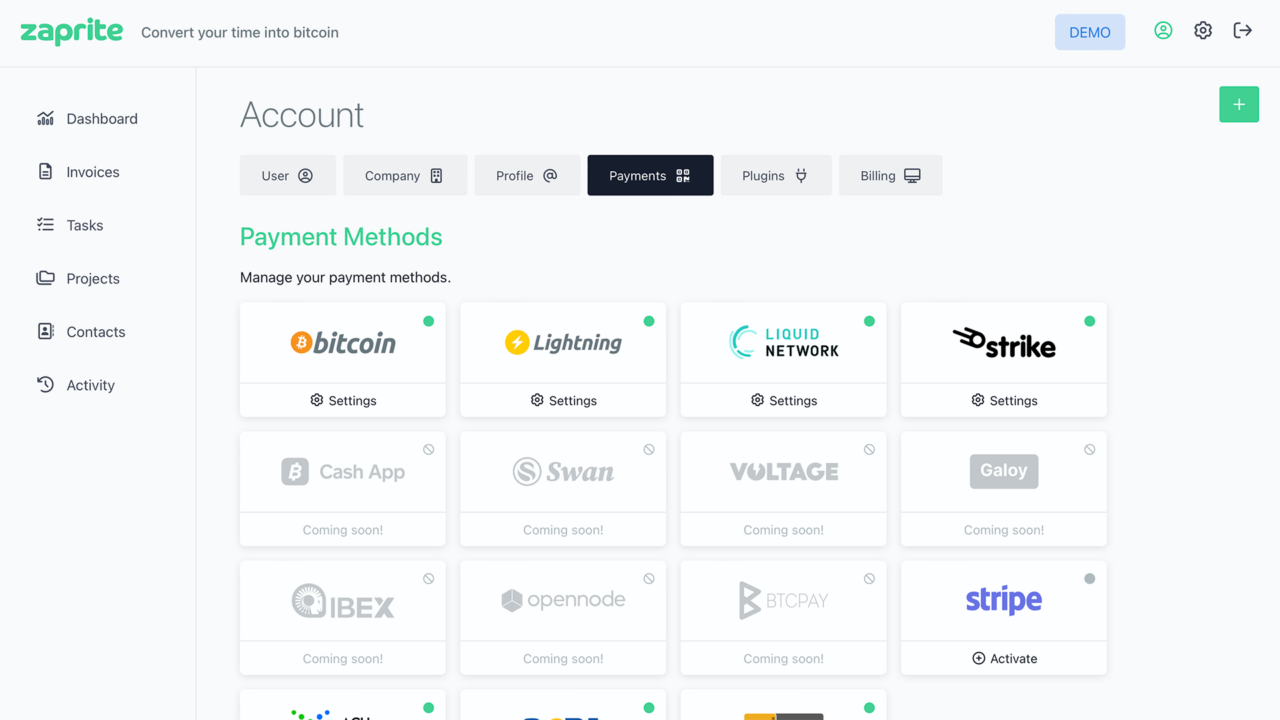Switch to the User tab
Image resolution: width=1280 pixels, height=720 pixels.
288,175
